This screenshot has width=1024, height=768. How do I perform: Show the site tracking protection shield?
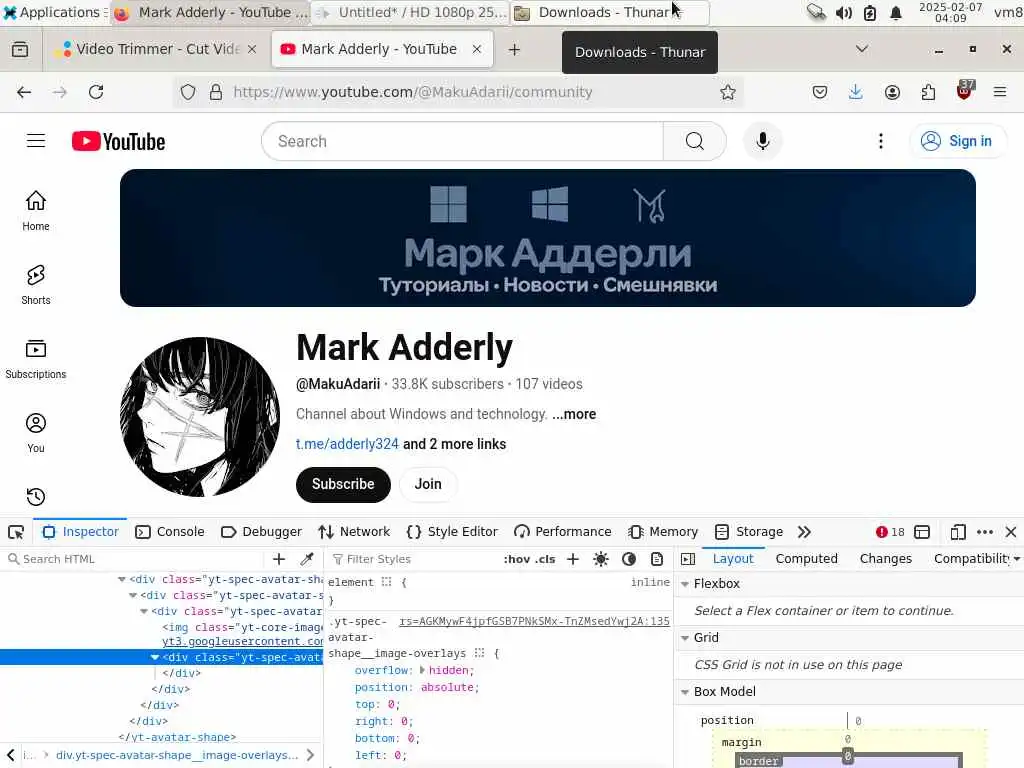click(x=188, y=92)
